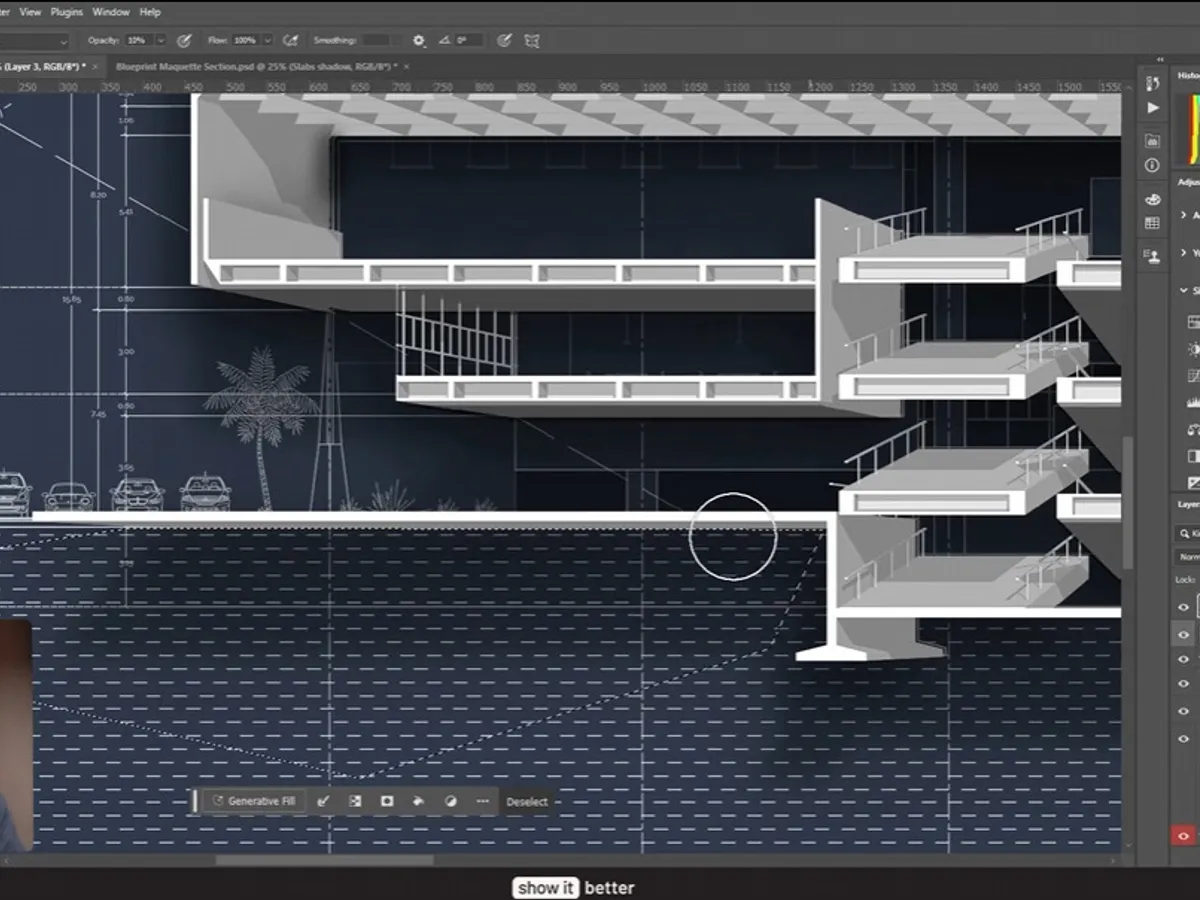Click the modify selection icon in task bar
This screenshot has height=900, width=1200.
click(x=322, y=801)
